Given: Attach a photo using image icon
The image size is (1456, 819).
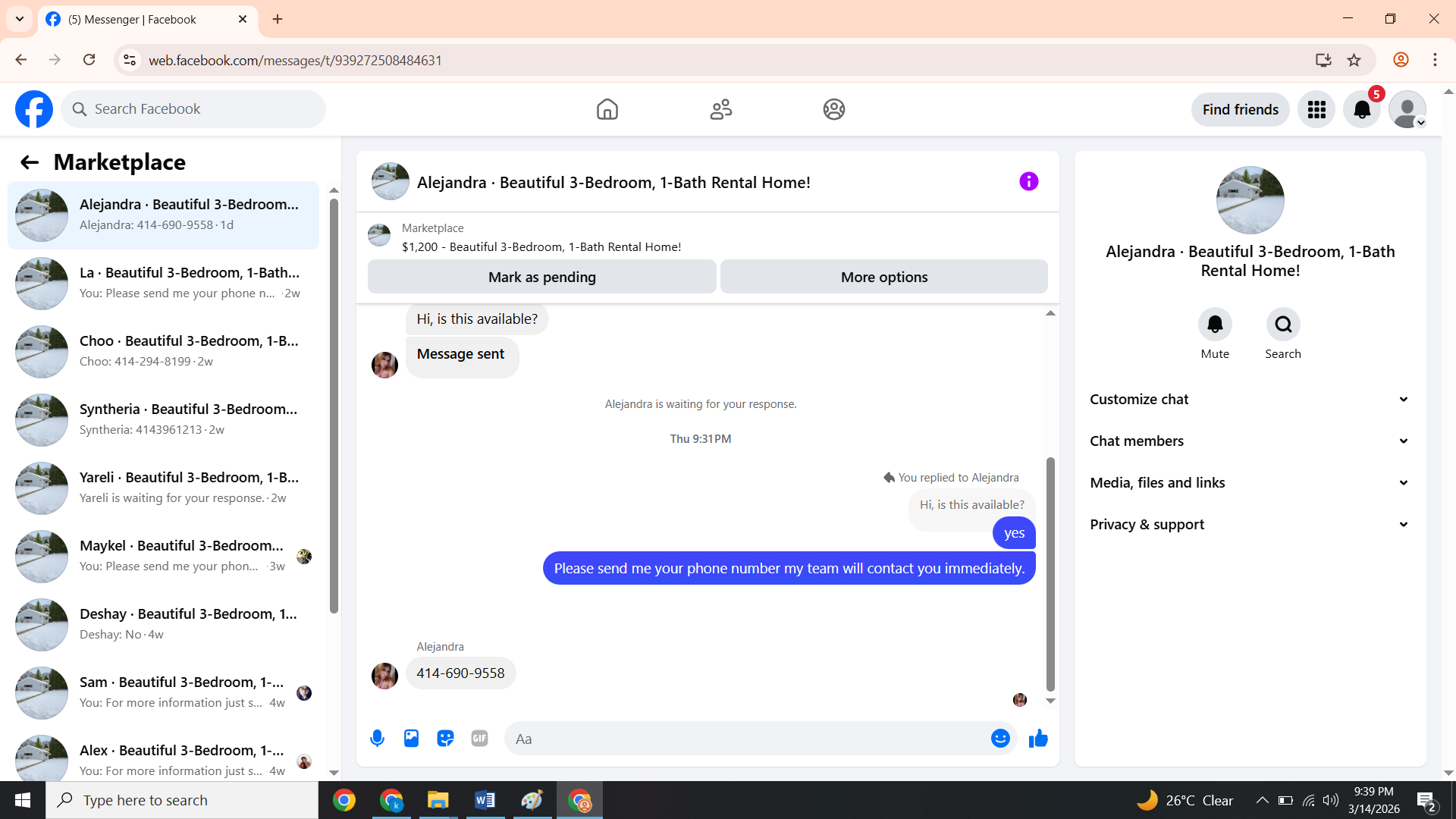Looking at the screenshot, I should point(411,738).
